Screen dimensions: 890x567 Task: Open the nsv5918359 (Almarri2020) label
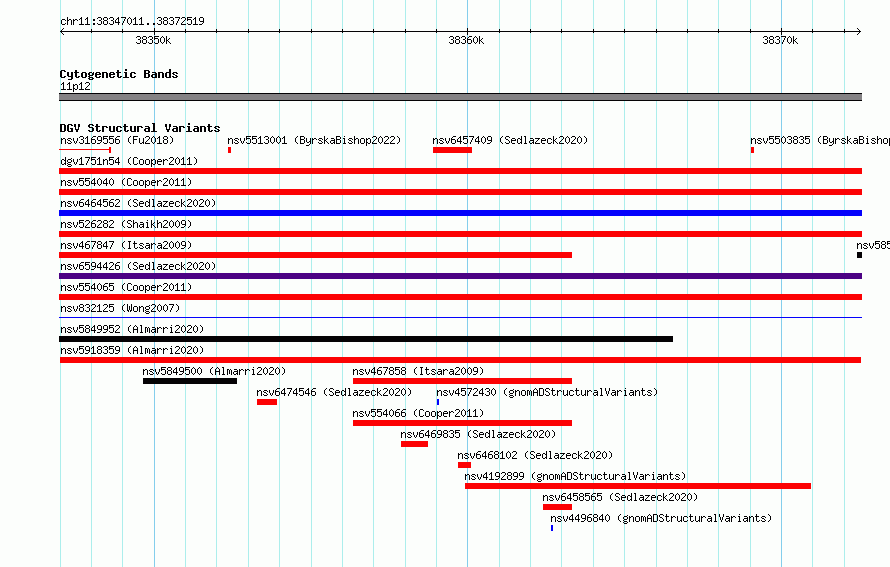point(132,350)
